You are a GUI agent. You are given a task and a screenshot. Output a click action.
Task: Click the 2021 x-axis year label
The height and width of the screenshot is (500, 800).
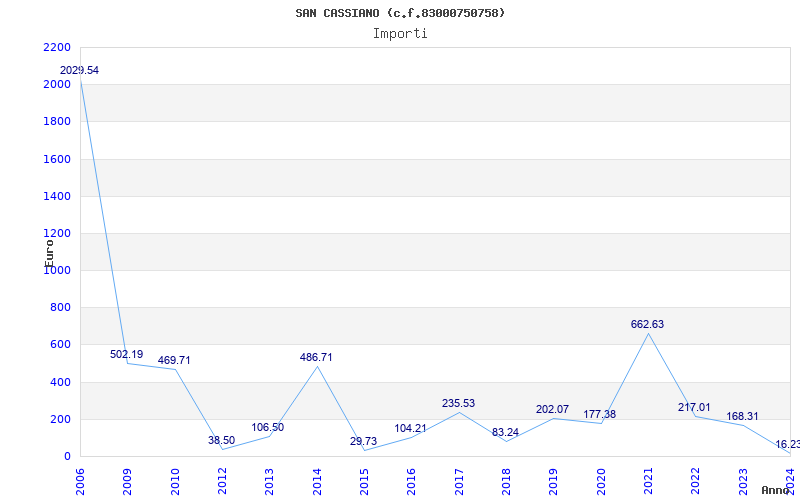(648, 481)
